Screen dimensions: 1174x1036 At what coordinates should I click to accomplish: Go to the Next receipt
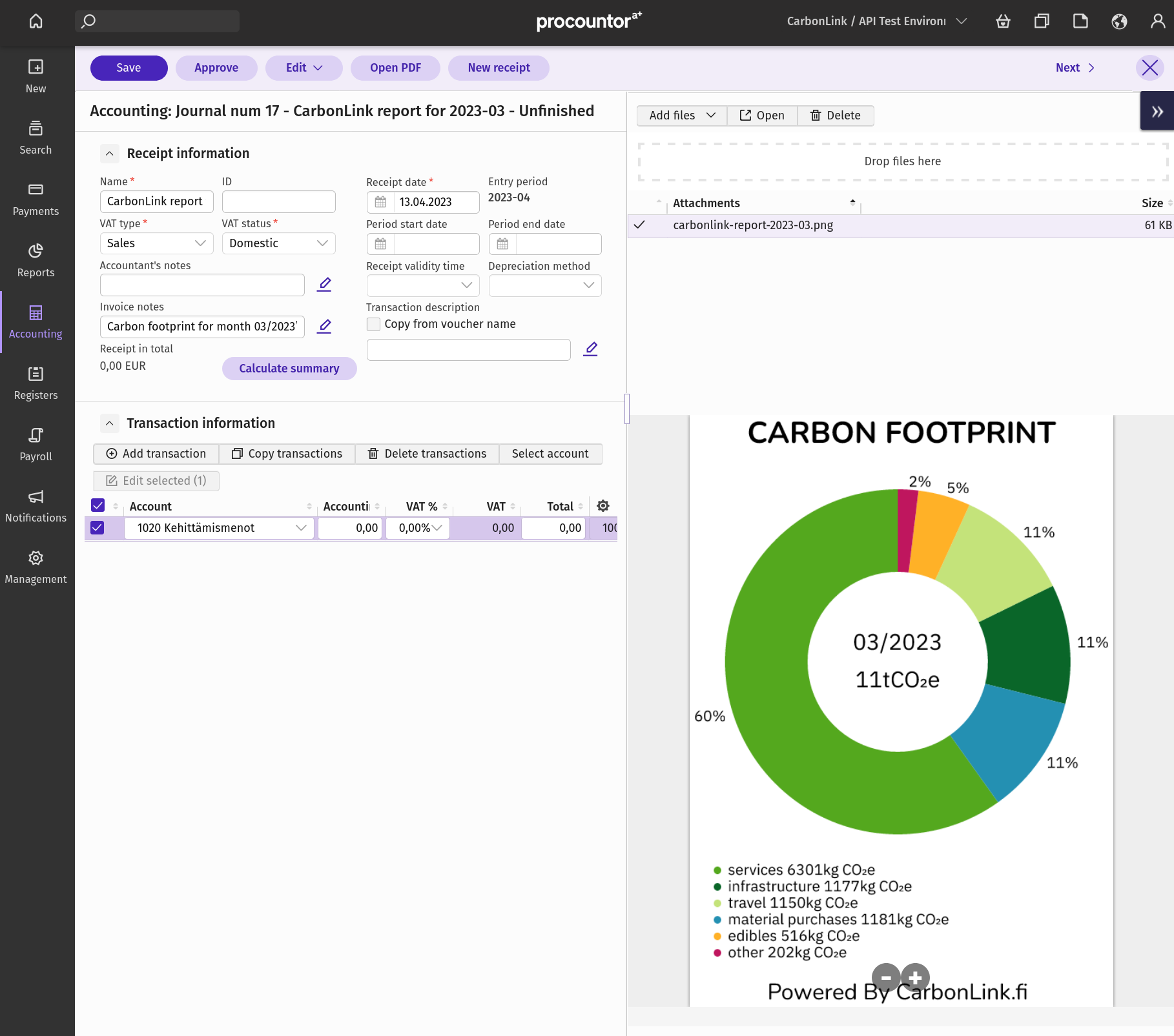[x=1075, y=68]
